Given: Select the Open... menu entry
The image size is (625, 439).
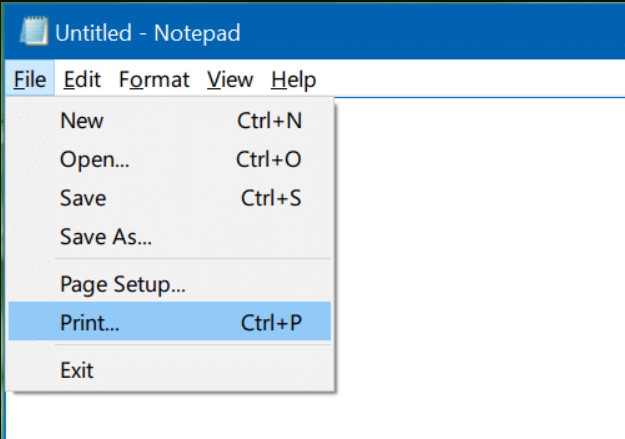Looking at the screenshot, I should 95,160.
